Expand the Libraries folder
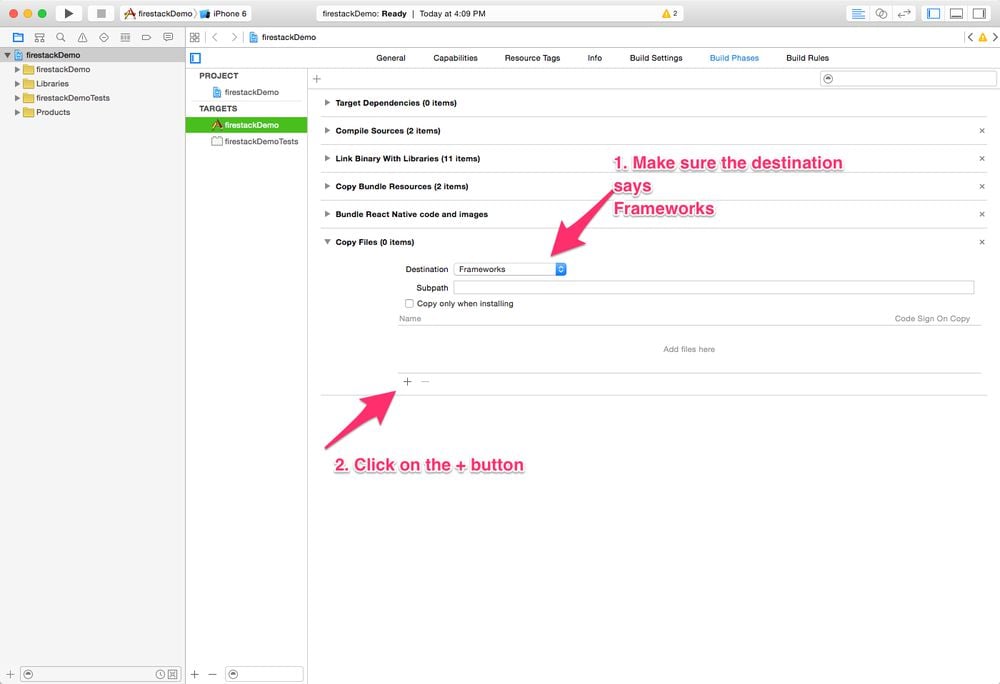The height and width of the screenshot is (684, 1000). 17,84
